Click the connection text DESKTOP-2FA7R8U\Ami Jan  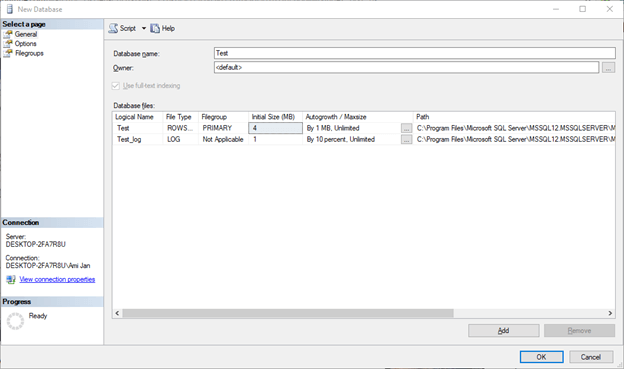48,266
